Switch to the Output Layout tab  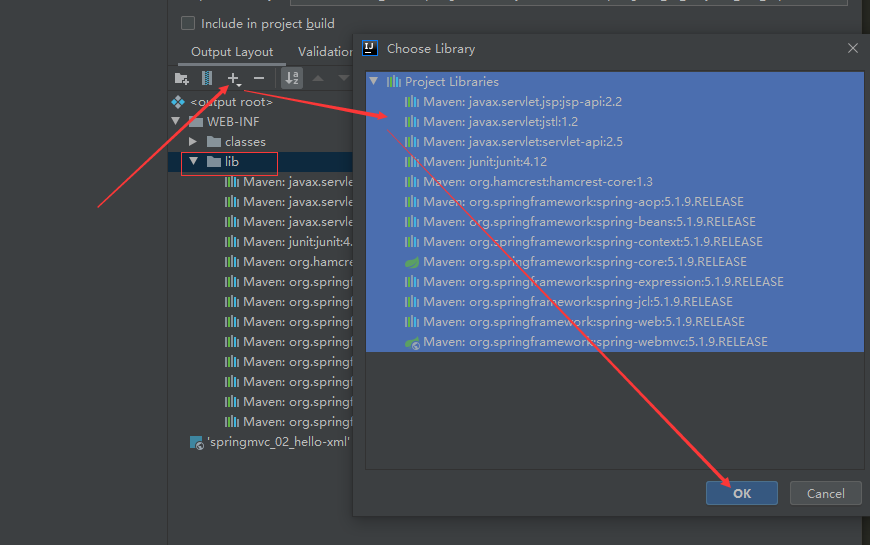232,52
